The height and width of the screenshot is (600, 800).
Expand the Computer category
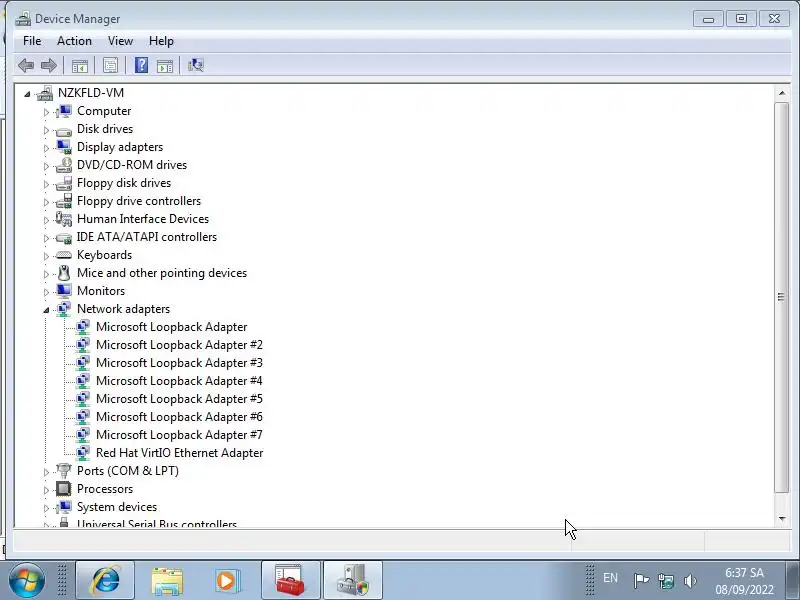(46, 112)
